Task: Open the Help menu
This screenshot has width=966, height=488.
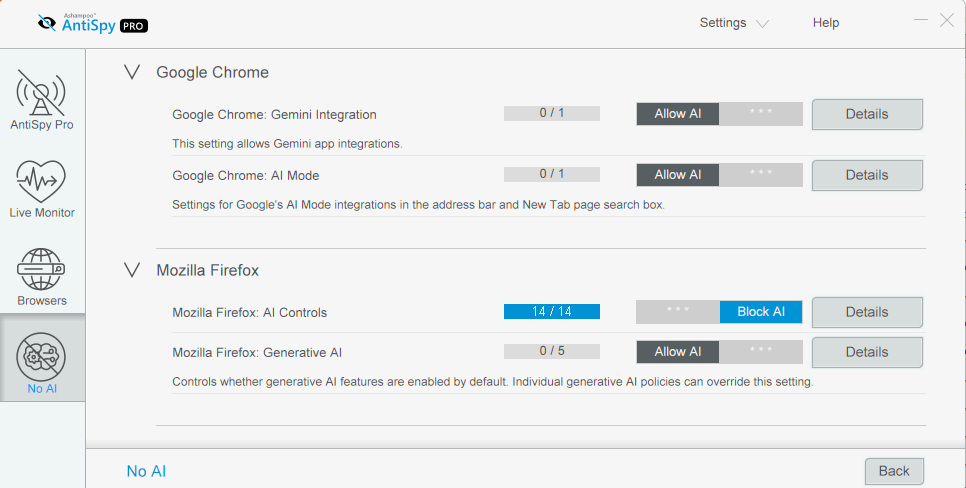Action: (x=826, y=23)
